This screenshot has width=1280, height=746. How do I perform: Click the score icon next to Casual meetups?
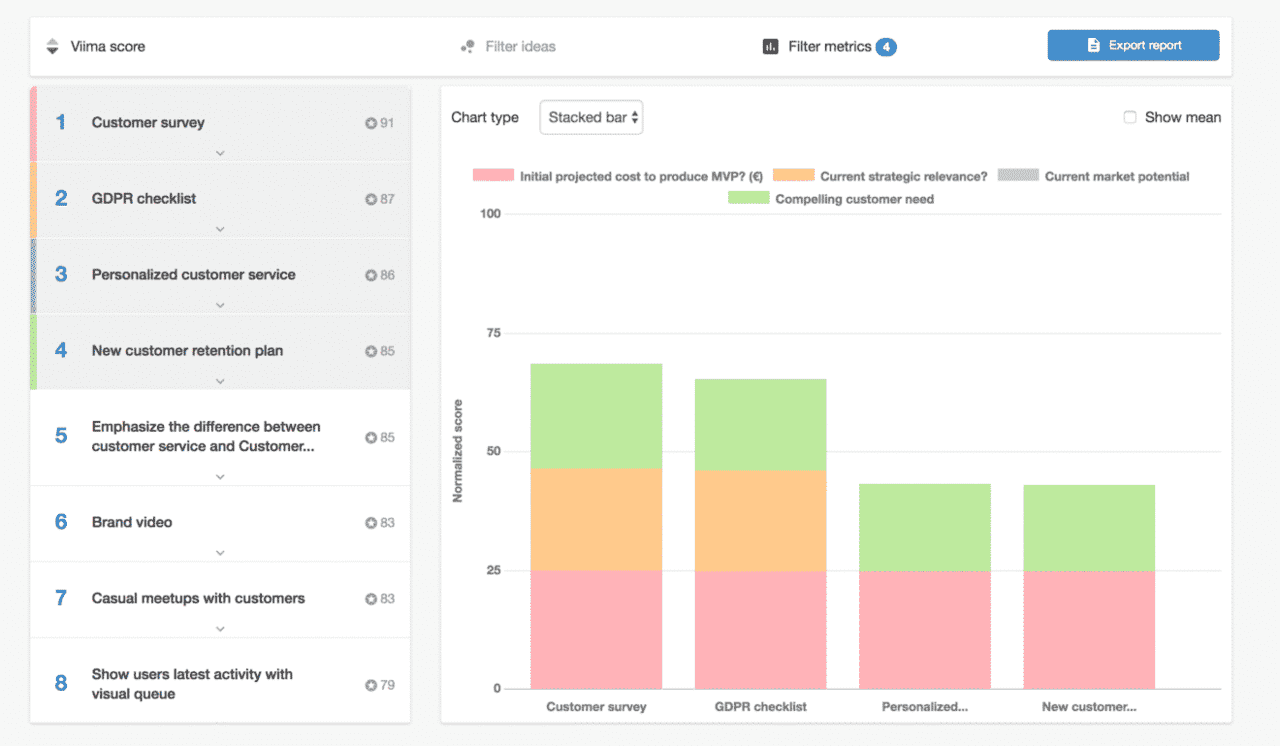pyautogui.click(x=371, y=599)
